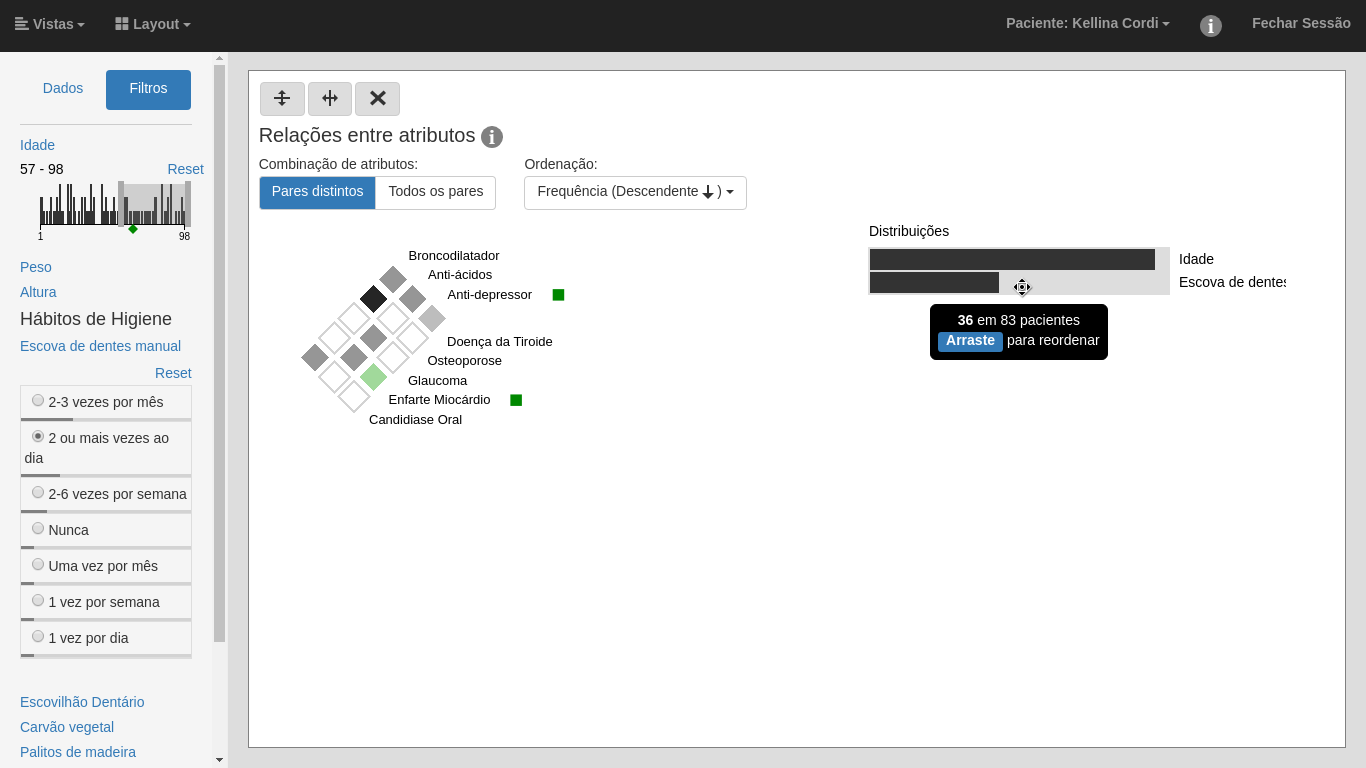Click the vertical resize panel icon button
Image resolution: width=1366 pixels, height=768 pixels.
[x=282, y=99]
